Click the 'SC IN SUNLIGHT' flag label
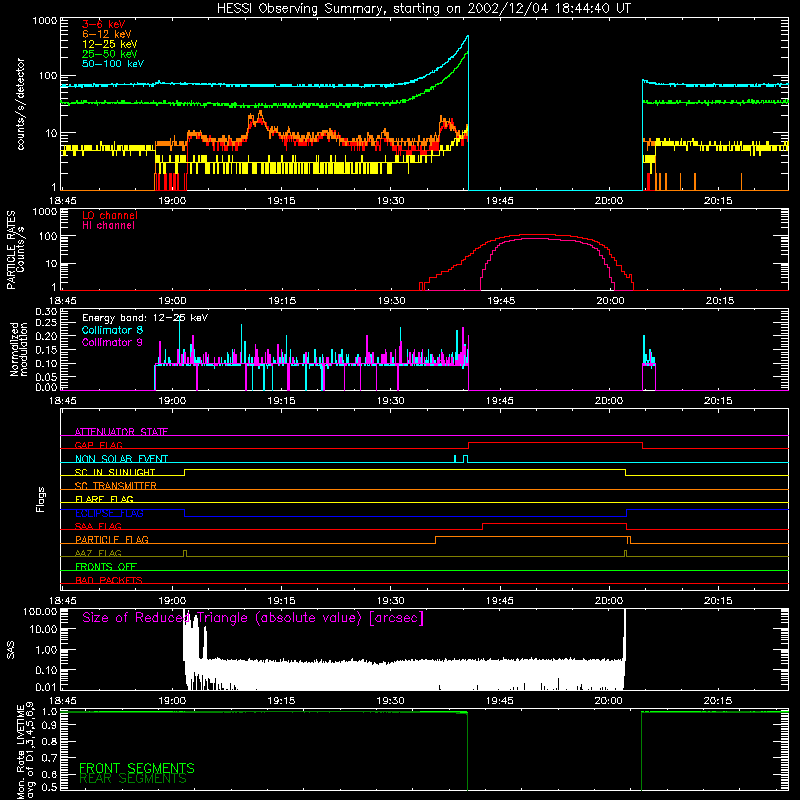This screenshot has width=800, height=800. tap(115, 472)
